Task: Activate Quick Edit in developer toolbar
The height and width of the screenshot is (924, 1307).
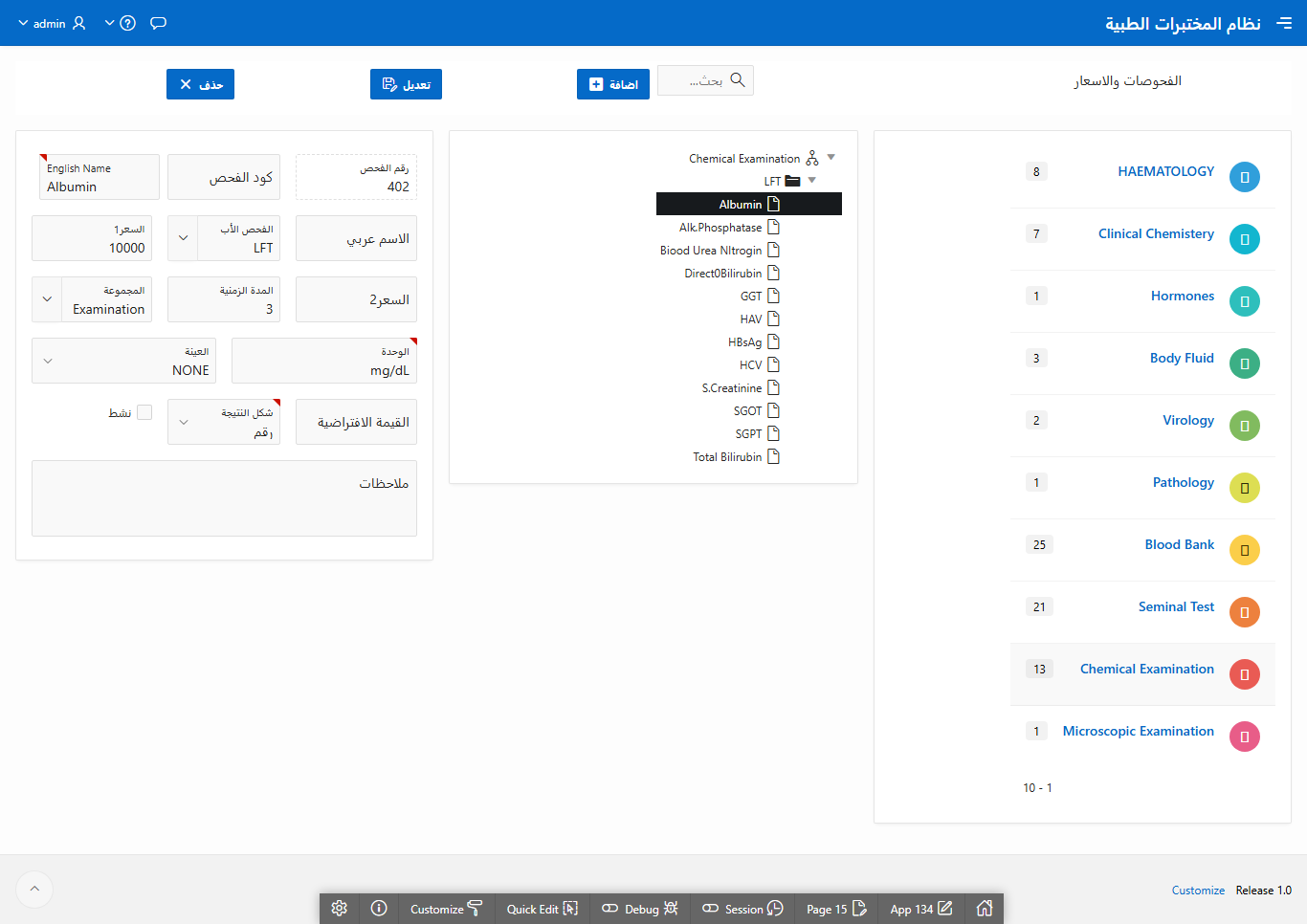Action: coord(543,909)
